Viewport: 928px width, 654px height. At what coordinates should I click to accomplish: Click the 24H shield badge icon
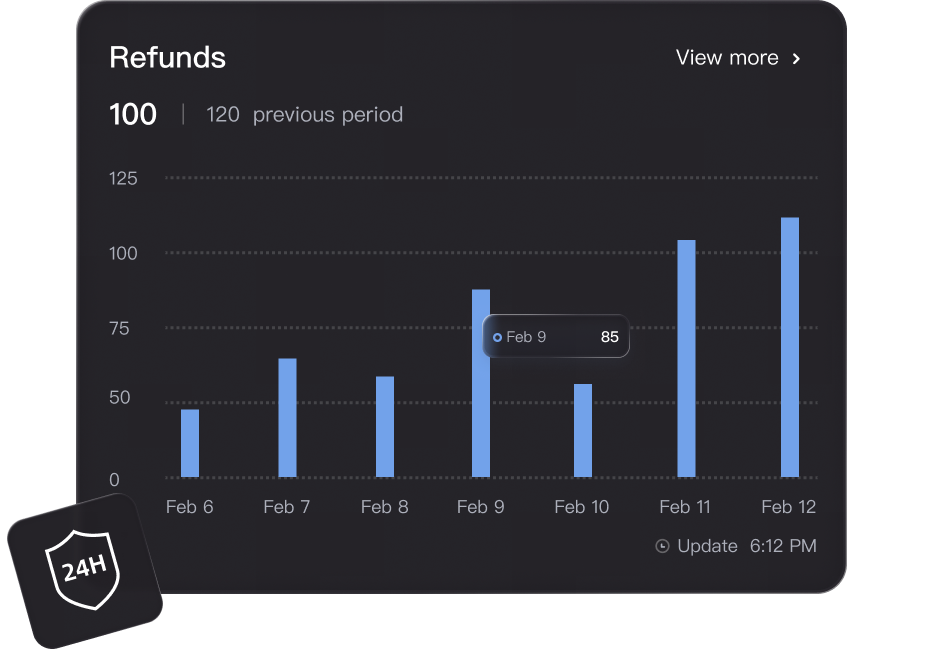click(85, 570)
